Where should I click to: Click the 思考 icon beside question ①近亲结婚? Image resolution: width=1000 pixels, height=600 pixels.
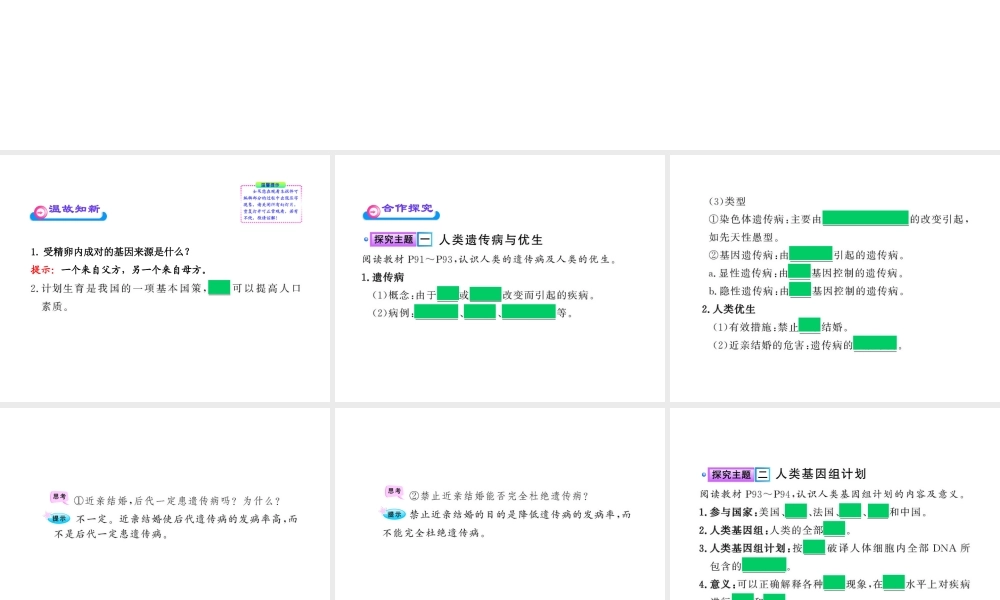tap(59, 497)
